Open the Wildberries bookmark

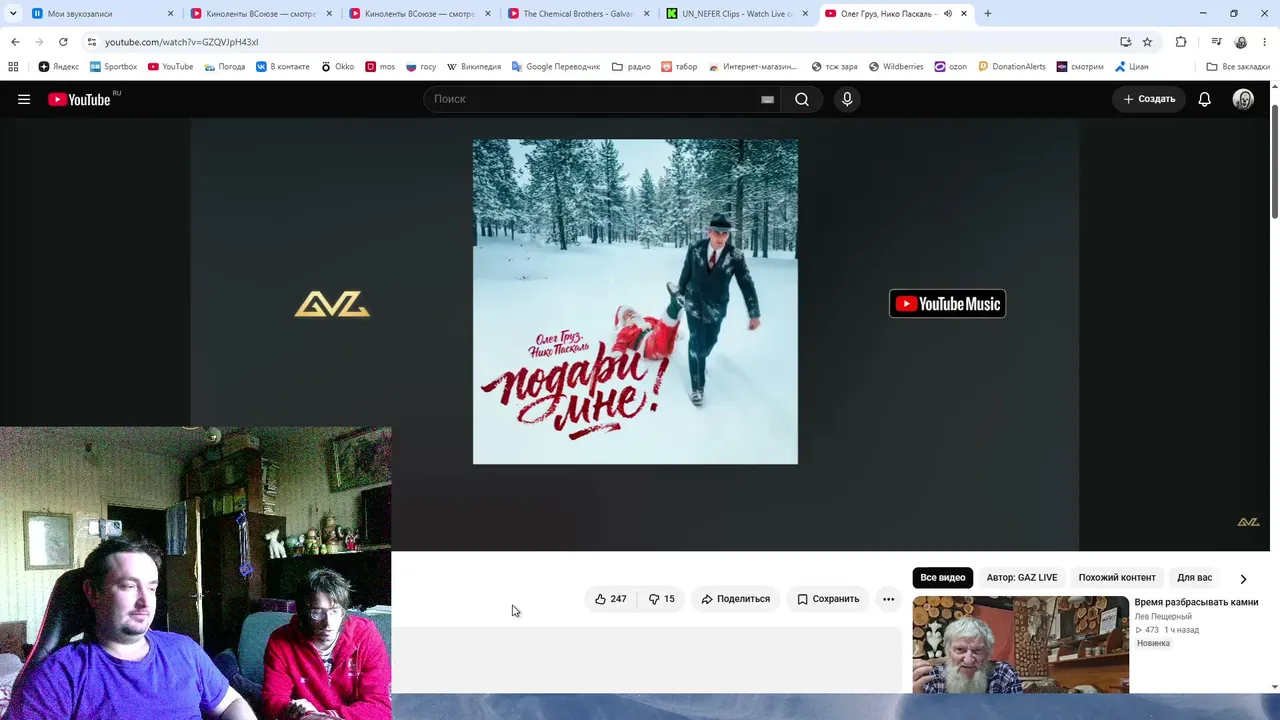point(895,67)
